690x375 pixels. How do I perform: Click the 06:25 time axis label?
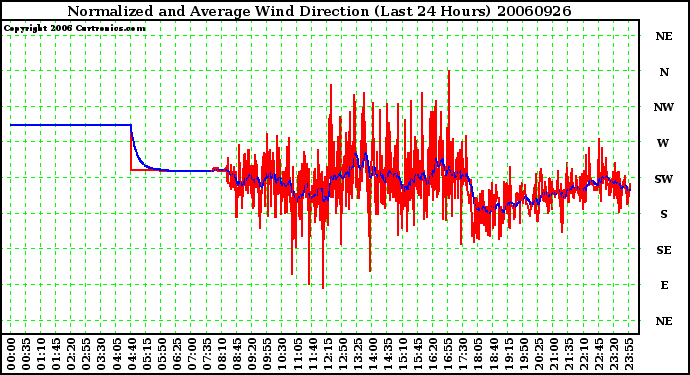176,354
